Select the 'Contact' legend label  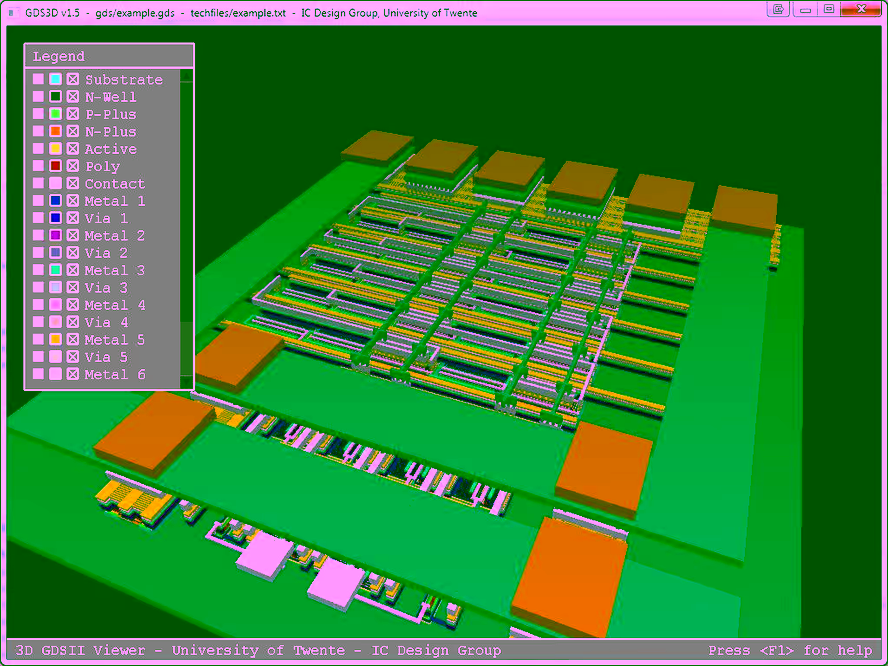pos(115,183)
